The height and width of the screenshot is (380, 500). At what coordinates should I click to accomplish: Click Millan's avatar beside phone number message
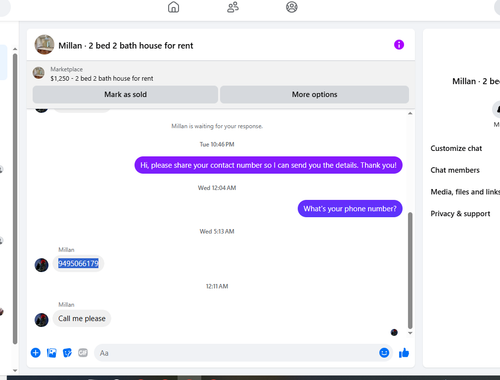pyautogui.click(x=42, y=265)
